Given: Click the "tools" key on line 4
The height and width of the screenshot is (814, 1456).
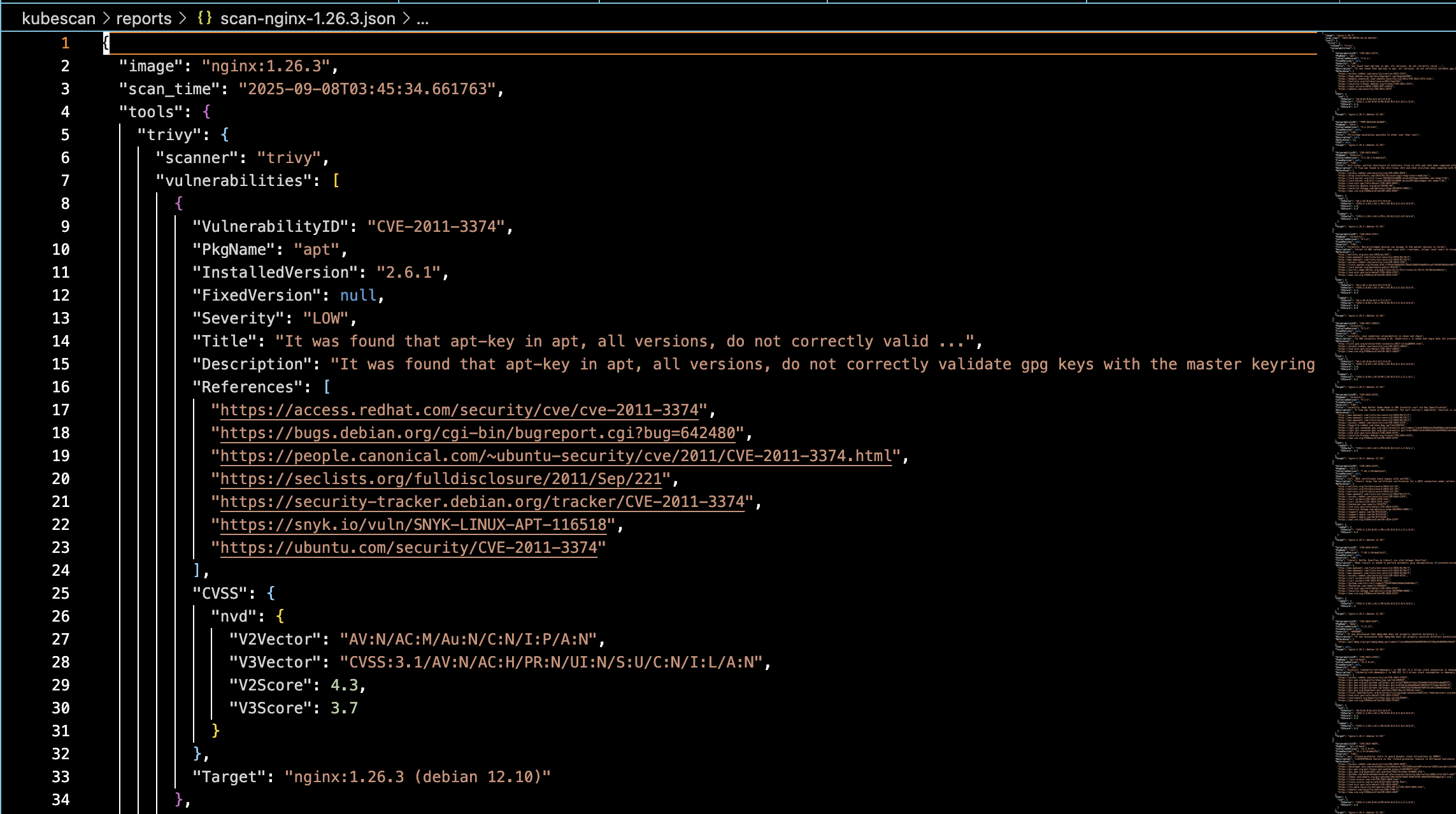Looking at the screenshot, I should 151,112.
